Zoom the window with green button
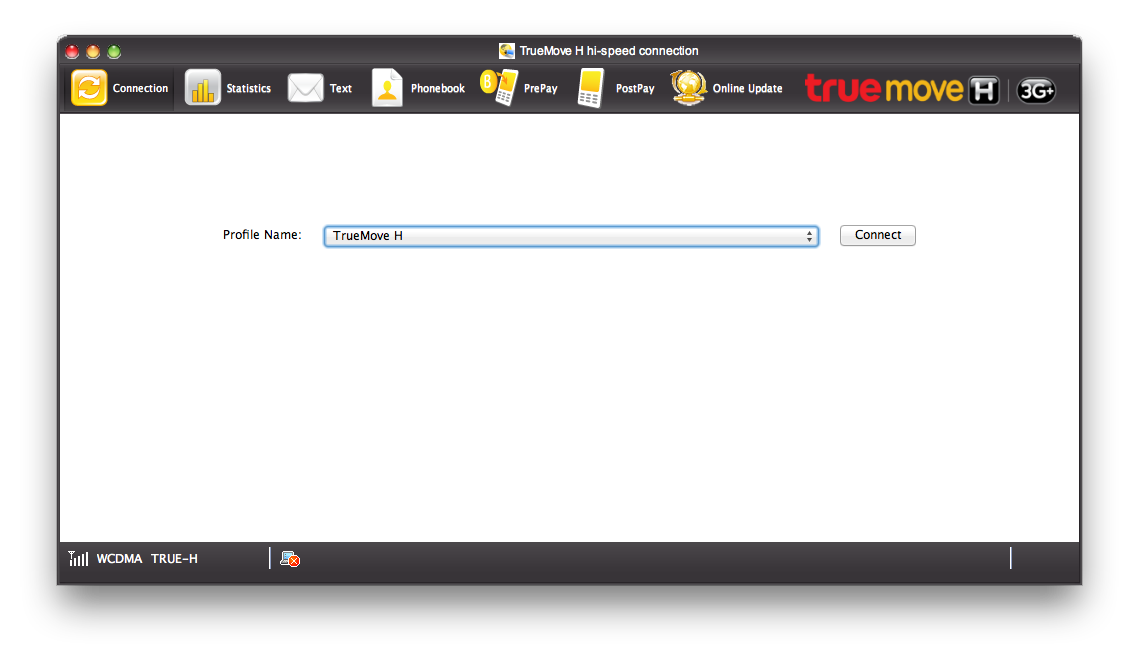Viewport: 1139px width, 664px height. coord(114,52)
